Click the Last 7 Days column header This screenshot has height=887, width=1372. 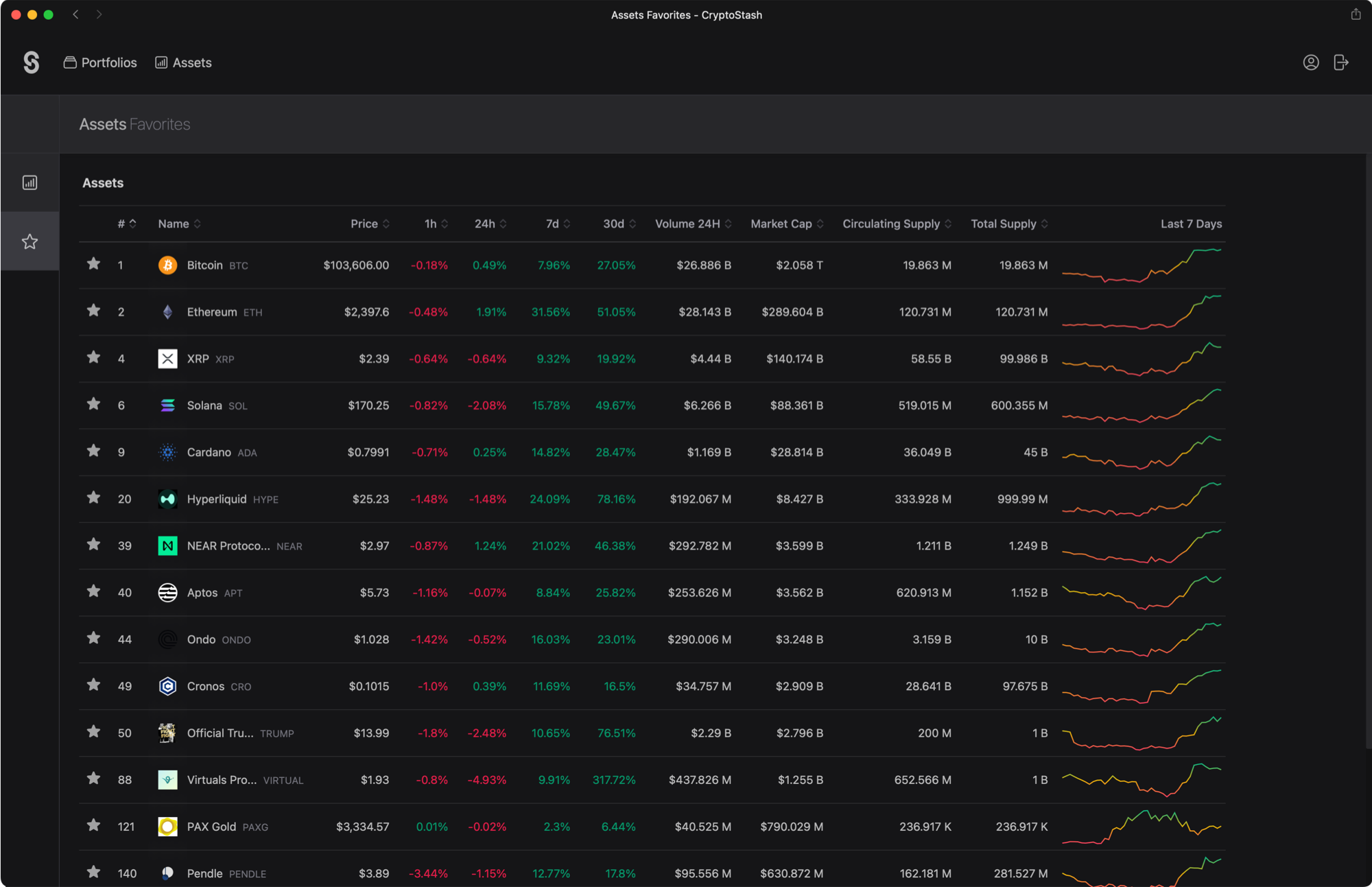pos(1191,224)
